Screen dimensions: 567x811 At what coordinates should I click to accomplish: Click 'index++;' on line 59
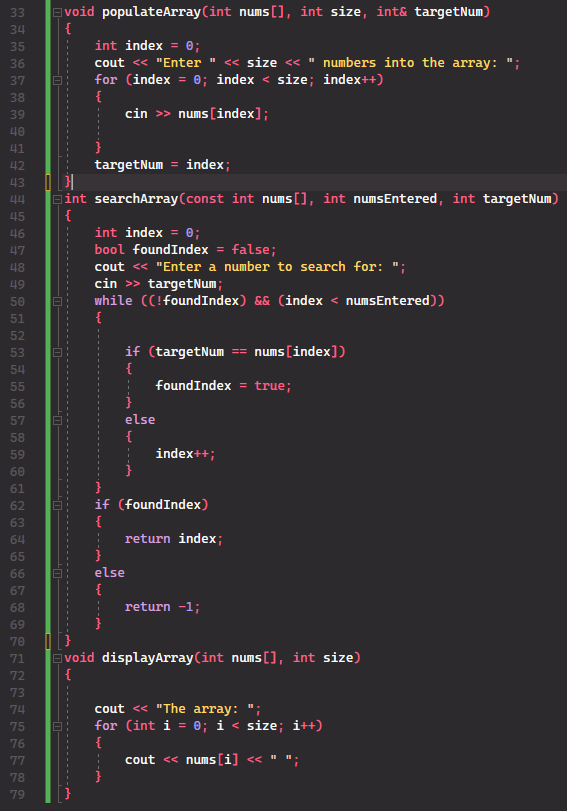click(x=185, y=453)
